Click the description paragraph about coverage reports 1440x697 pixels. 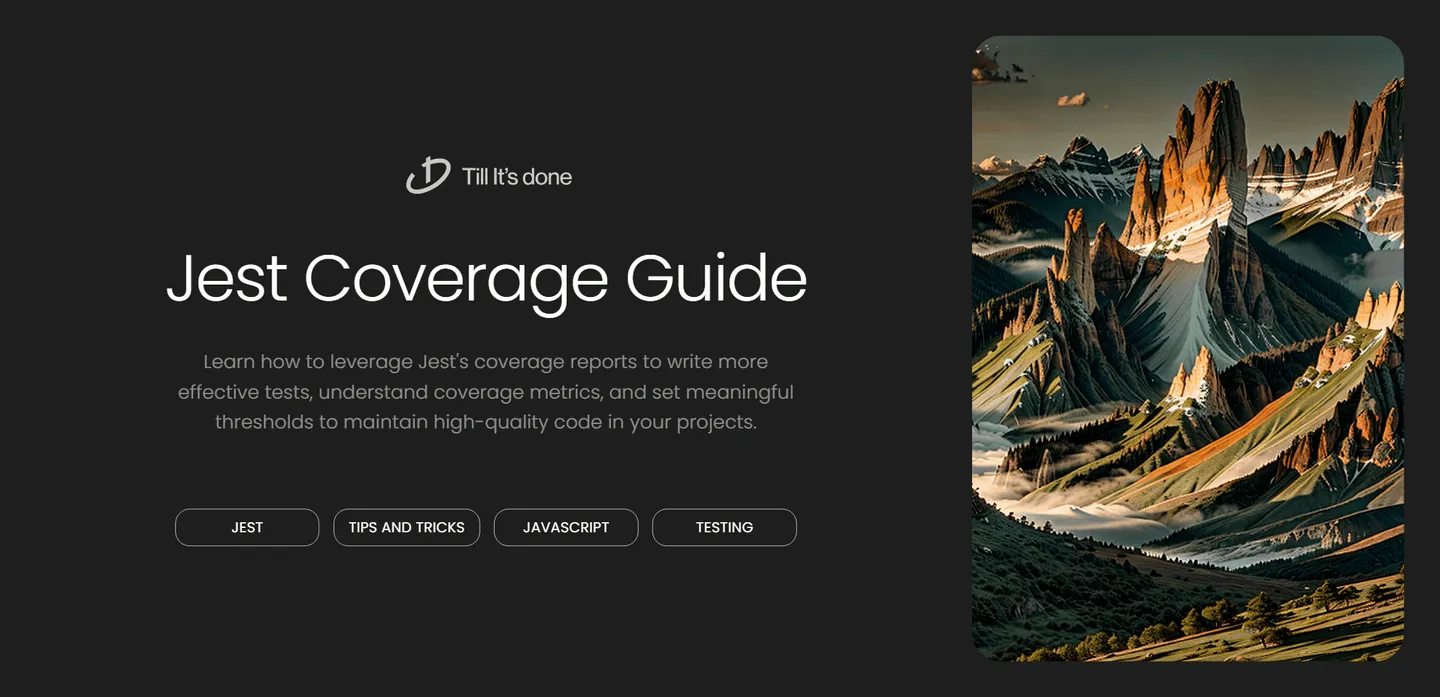pos(486,391)
